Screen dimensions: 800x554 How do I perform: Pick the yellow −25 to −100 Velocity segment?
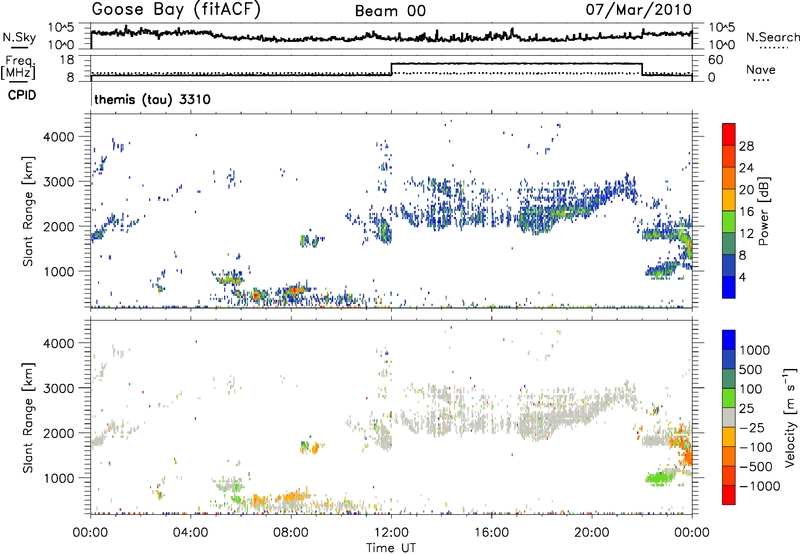[x=729, y=436]
